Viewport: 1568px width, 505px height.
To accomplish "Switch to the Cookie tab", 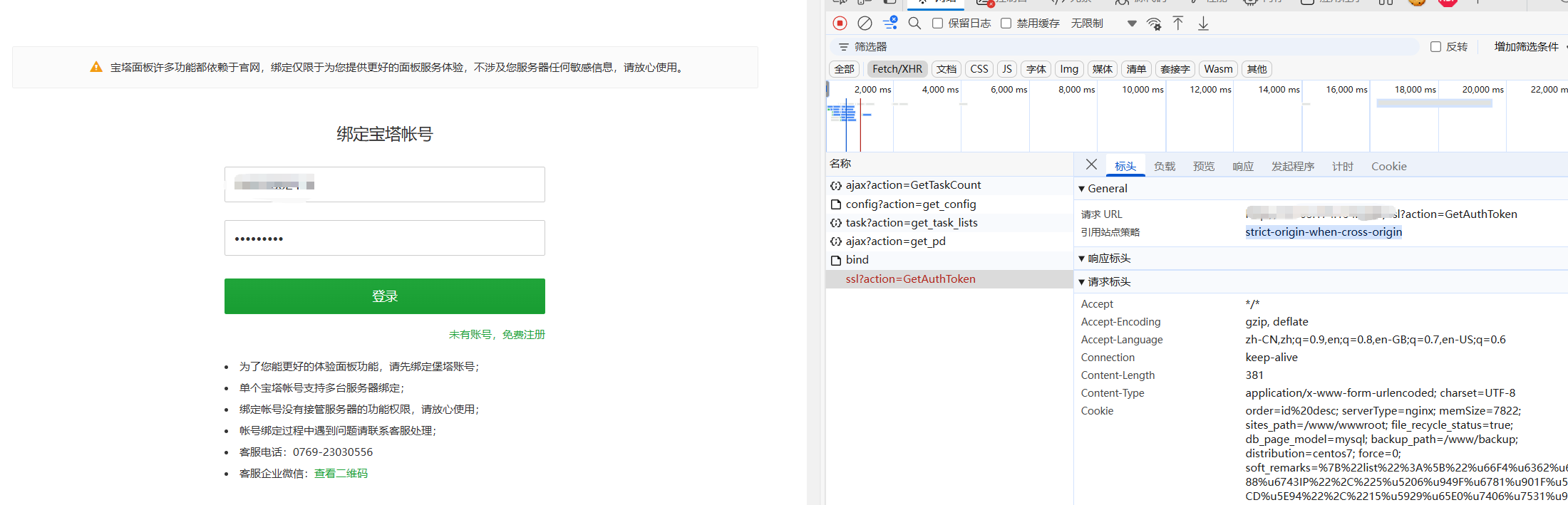I will [x=1389, y=166].
